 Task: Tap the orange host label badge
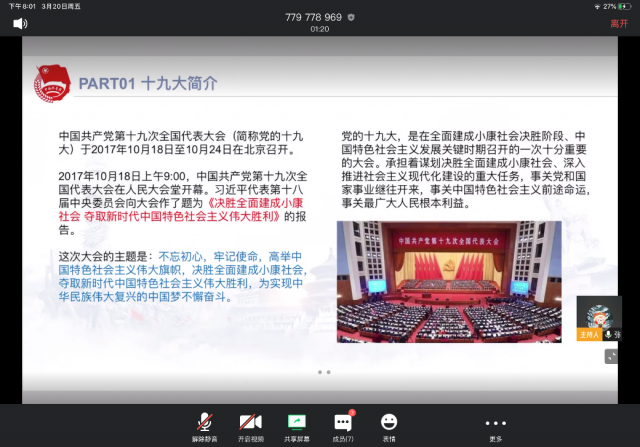click(x=589, y=334)
